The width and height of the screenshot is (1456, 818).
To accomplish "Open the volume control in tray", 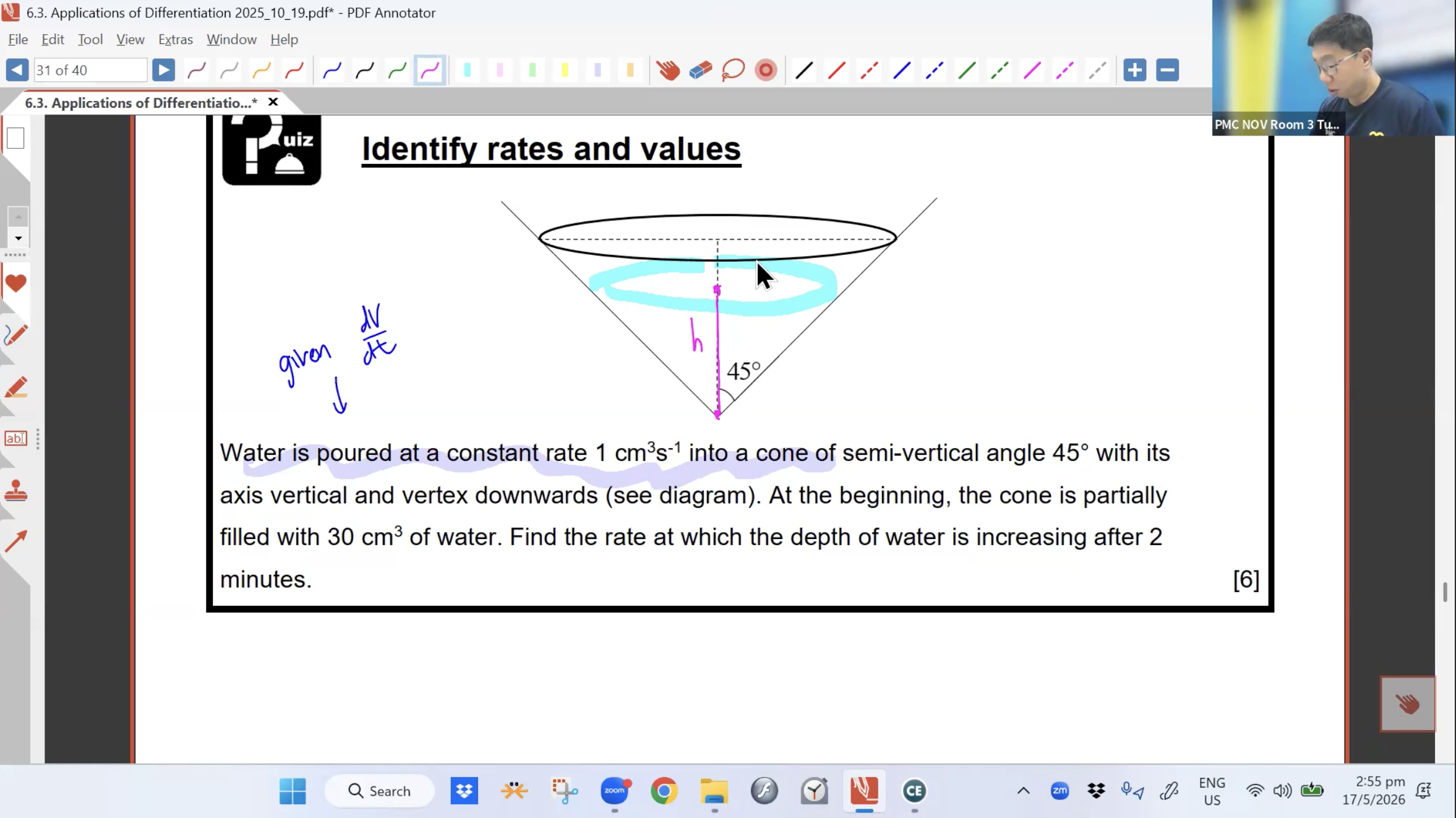I will [x=1282, y=791].
